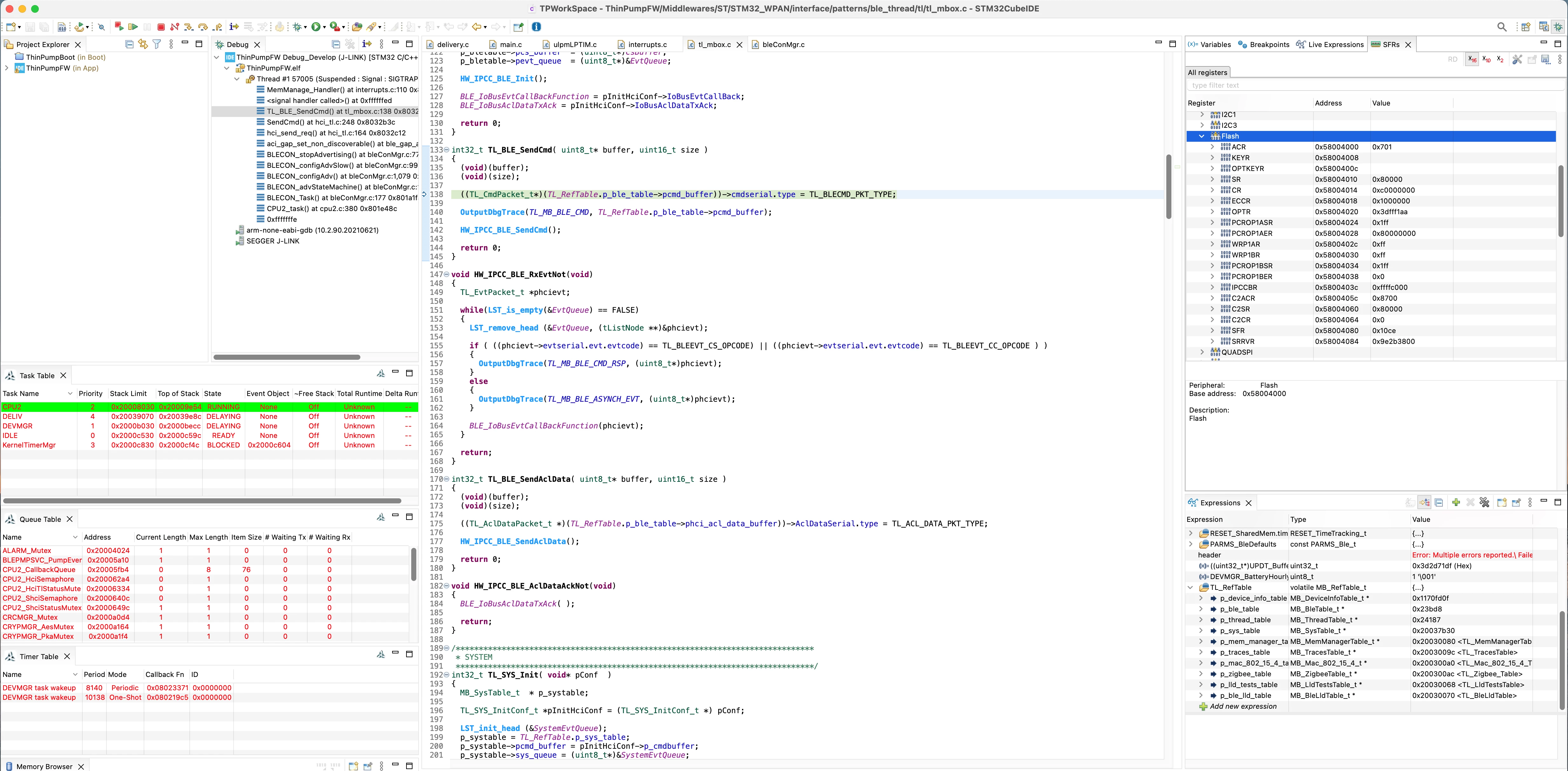Click Add new expression entry
Screen dimensions: 1568x771
click(1243, 706)
